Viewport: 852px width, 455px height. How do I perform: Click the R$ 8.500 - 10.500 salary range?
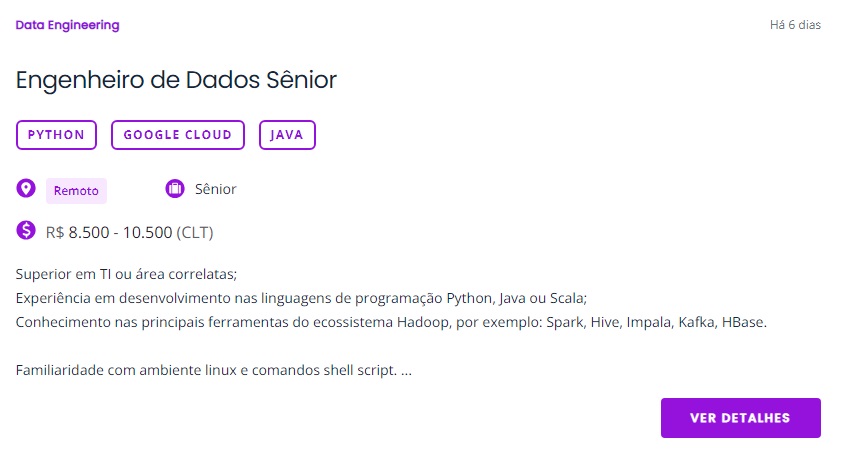pos(109,232)
